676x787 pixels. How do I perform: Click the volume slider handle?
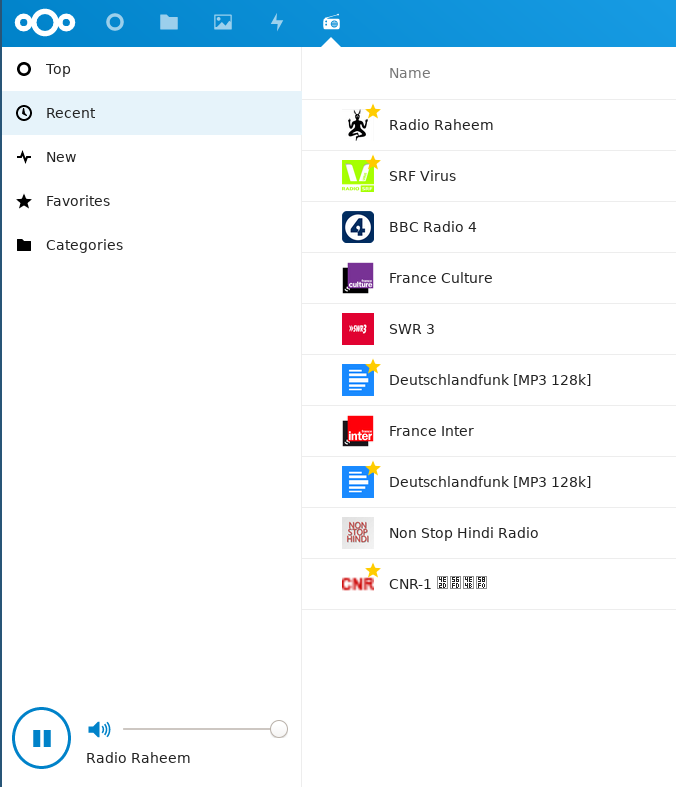point(279,729)
